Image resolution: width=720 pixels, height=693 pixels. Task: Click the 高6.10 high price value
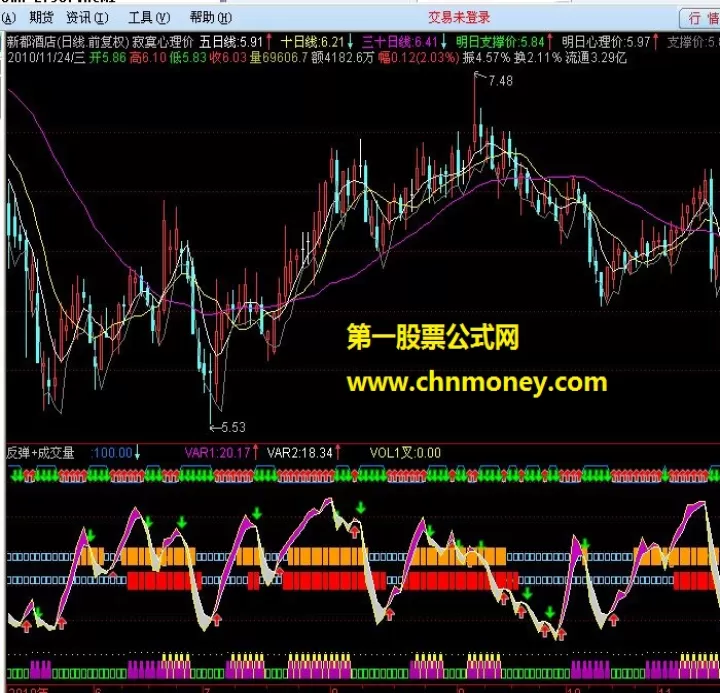click(x=147, y=58)
